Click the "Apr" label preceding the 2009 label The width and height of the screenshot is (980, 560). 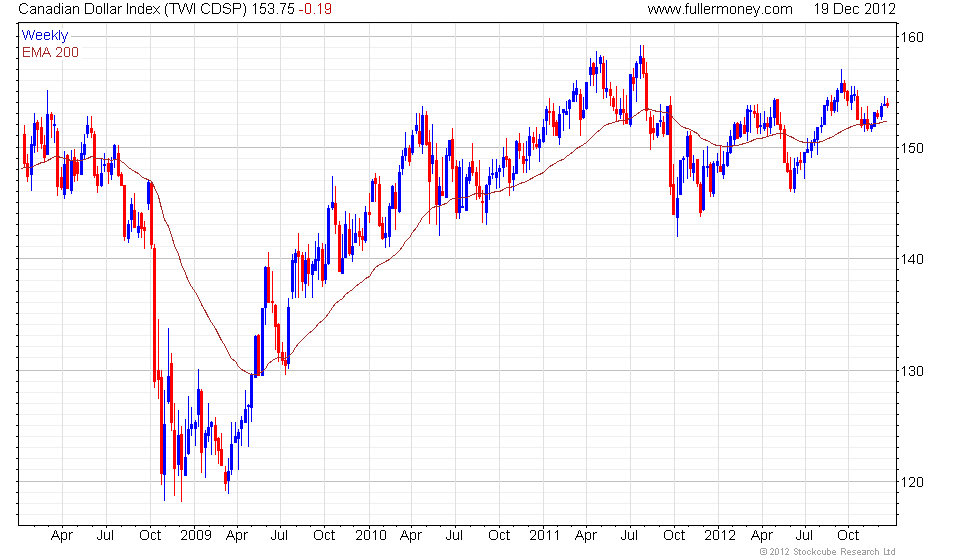[62, 536]
